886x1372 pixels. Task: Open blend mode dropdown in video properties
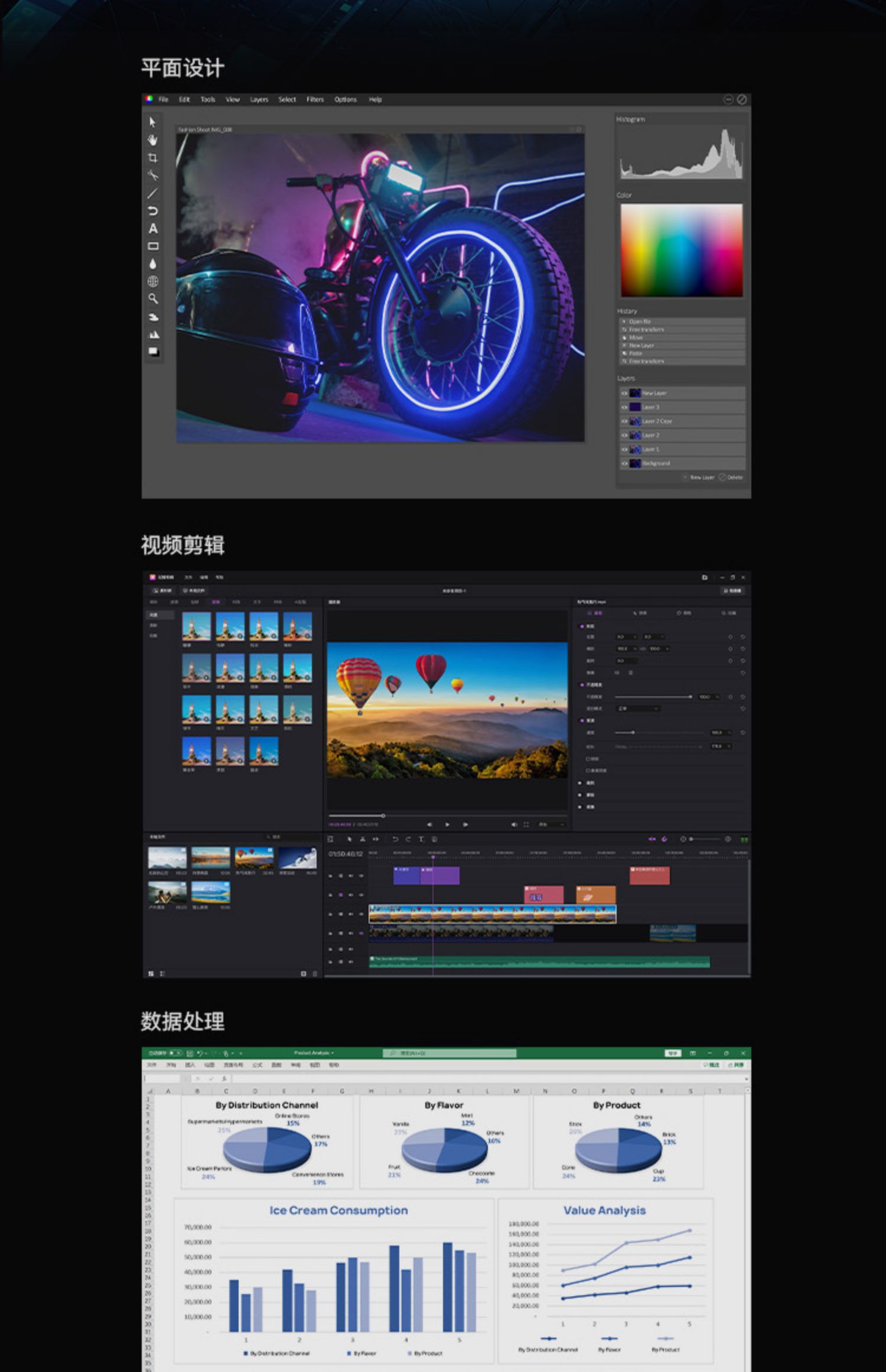[x=637, y=708]
